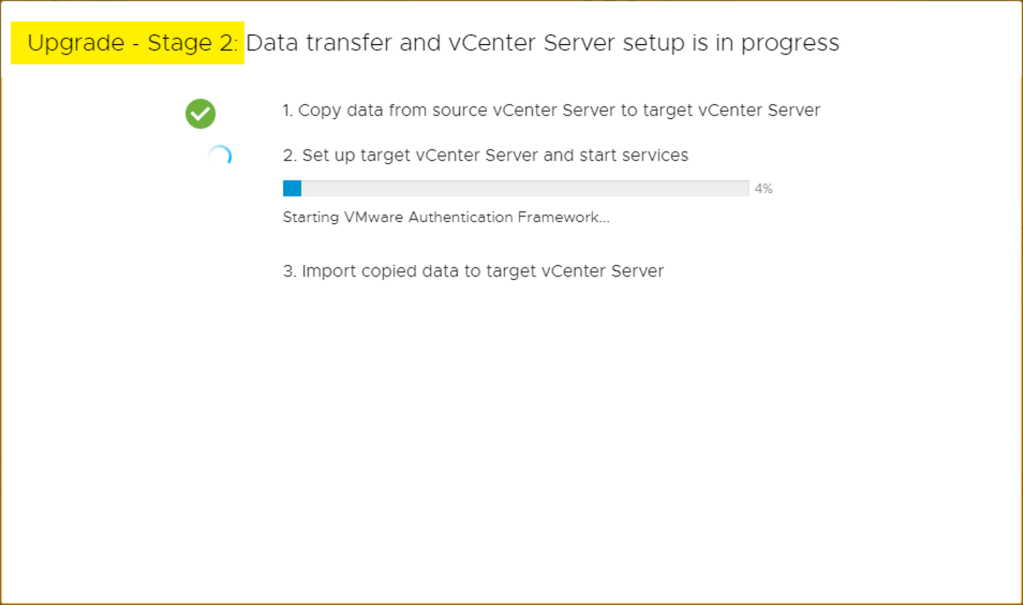Click the loading spinner beside step 2
Image resolution: width=1023 pixels, height=605 pixels.
(220, 156)
